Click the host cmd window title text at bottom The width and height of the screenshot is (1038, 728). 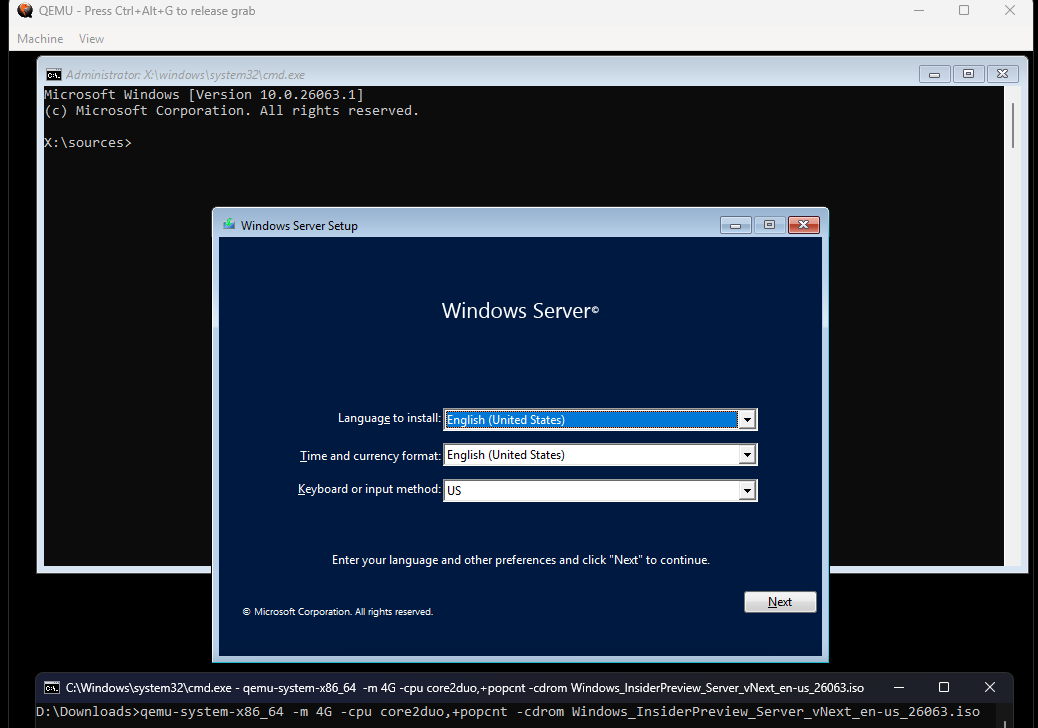click(465, 688)
